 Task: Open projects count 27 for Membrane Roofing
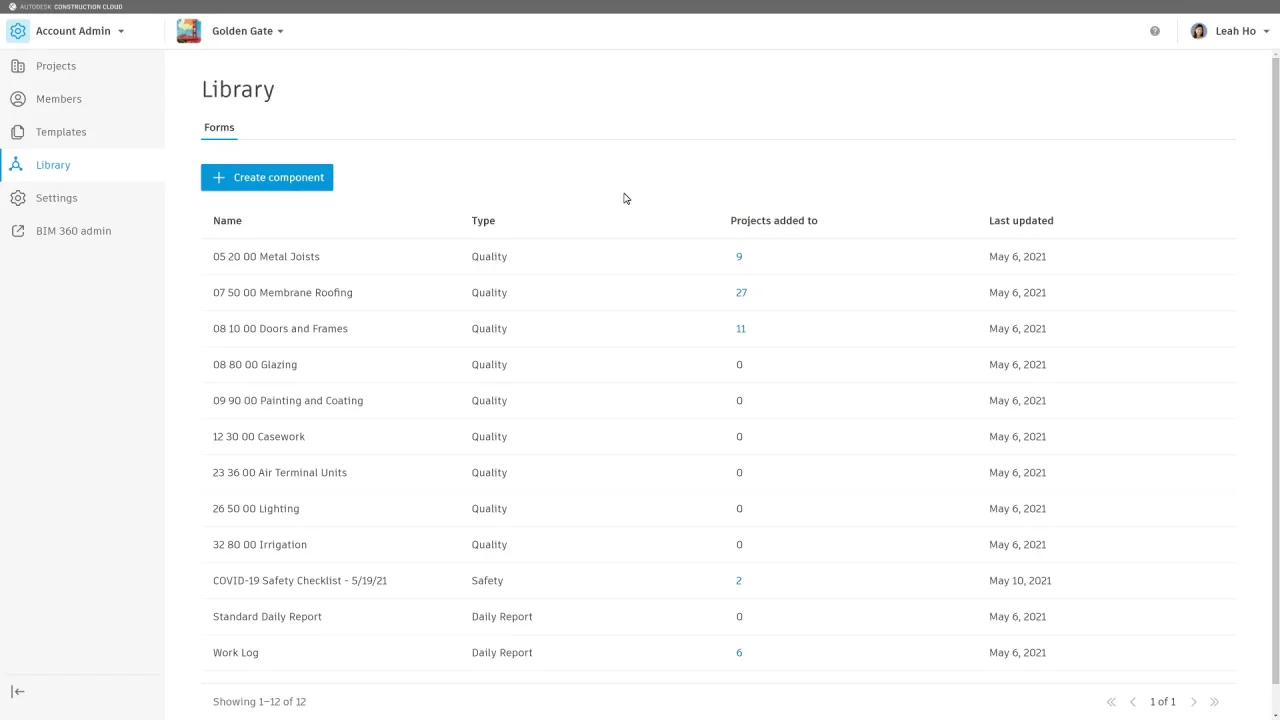tap(741, 293)
